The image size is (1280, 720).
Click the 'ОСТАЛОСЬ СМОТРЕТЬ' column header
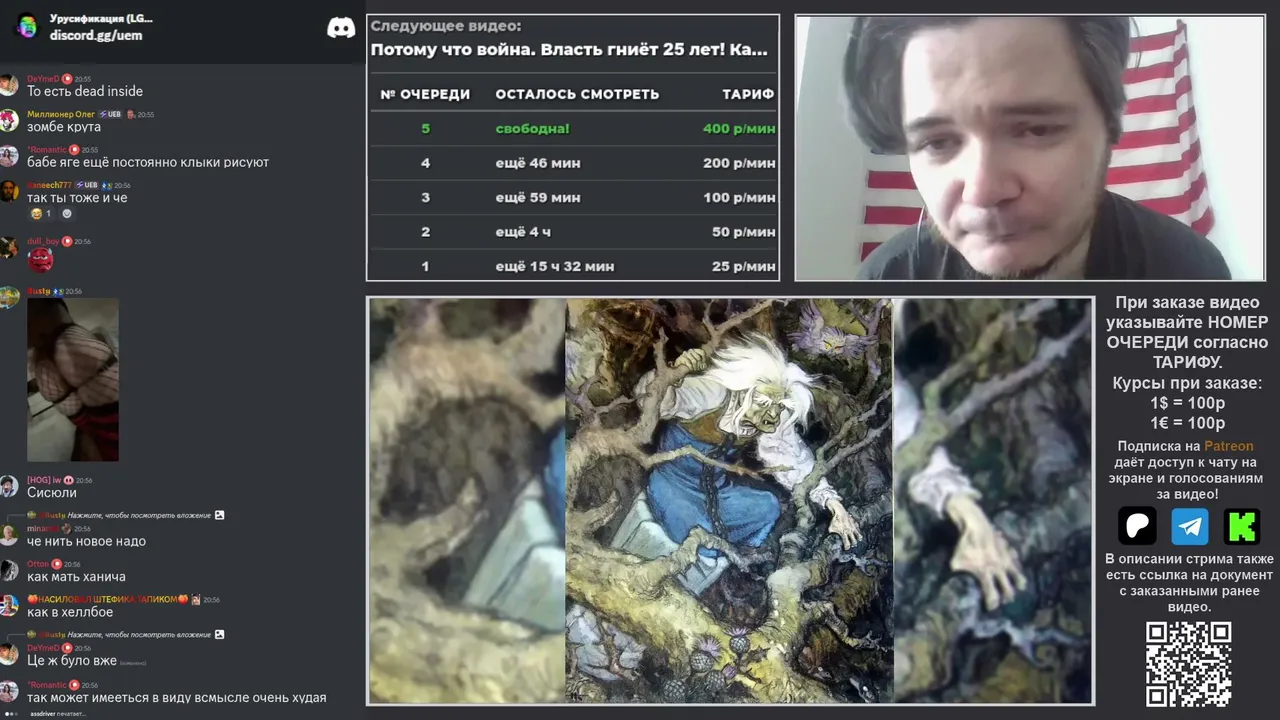(577, 94)
